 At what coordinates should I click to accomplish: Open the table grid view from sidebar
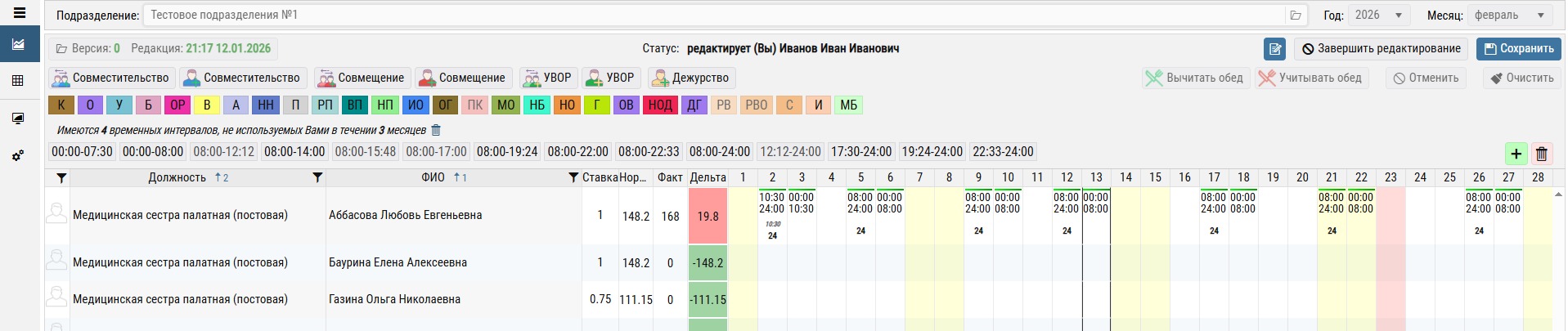point(18,80)
